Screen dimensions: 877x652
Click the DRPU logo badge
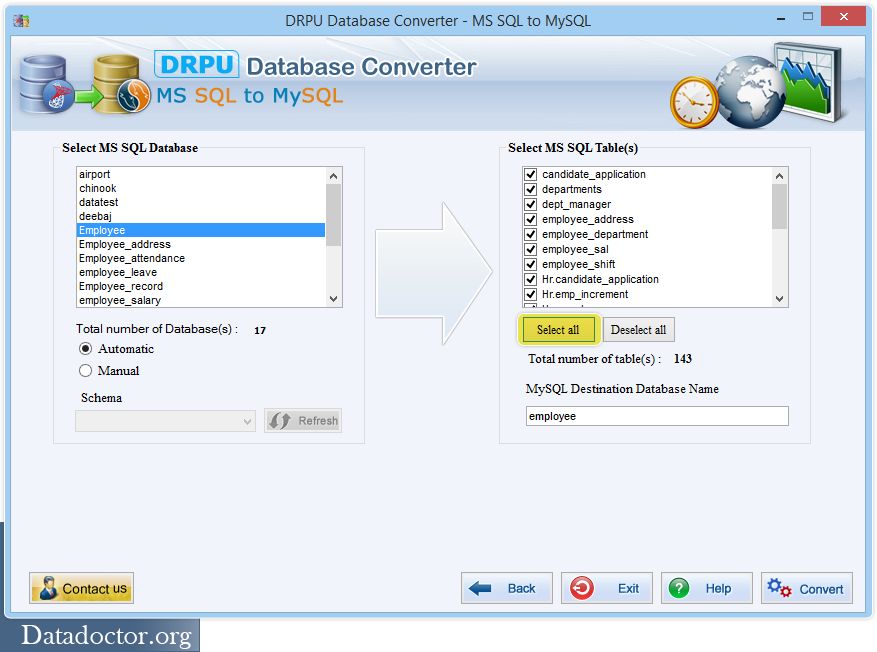click(196, 64)
